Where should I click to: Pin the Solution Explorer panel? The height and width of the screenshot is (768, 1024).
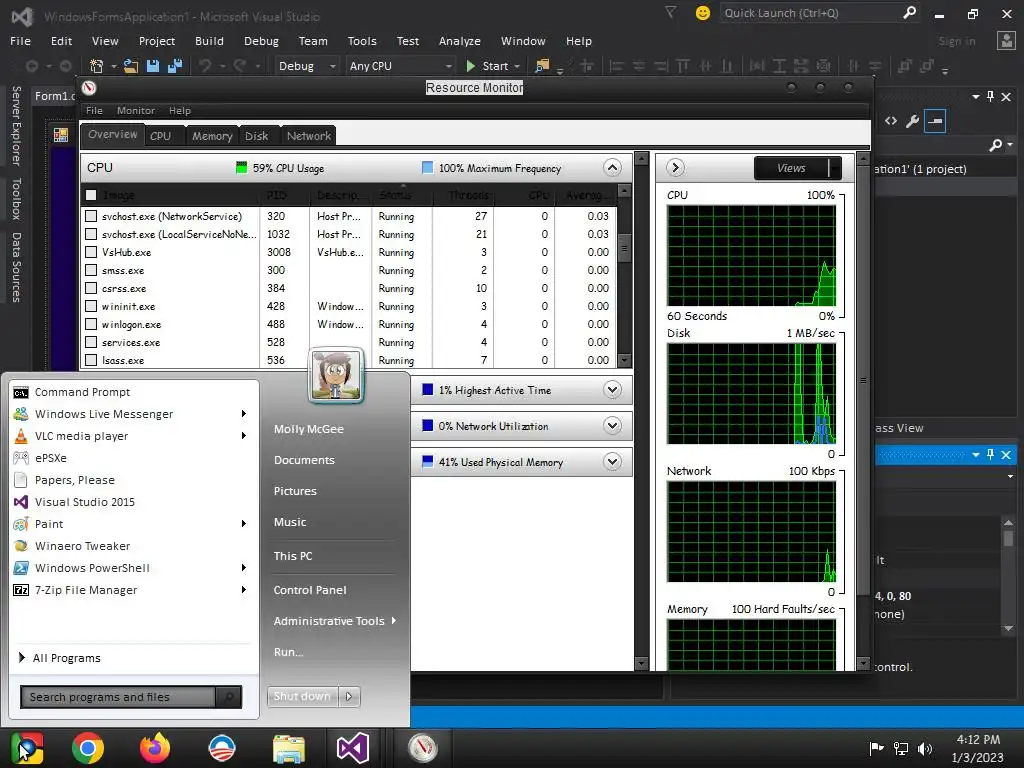[991, 97]
